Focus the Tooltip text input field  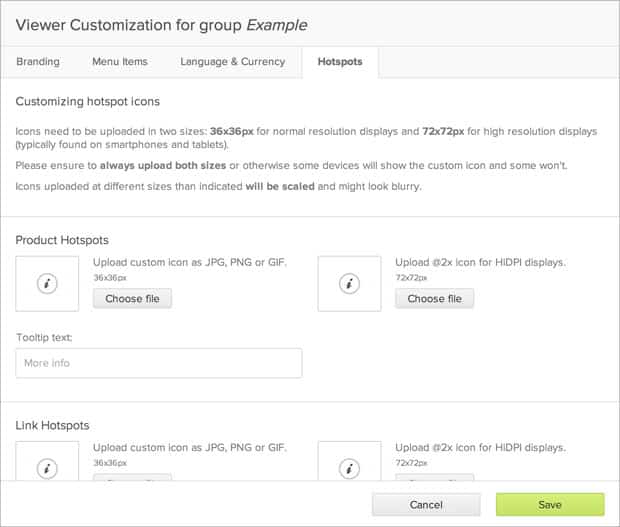tap(159, 363)
